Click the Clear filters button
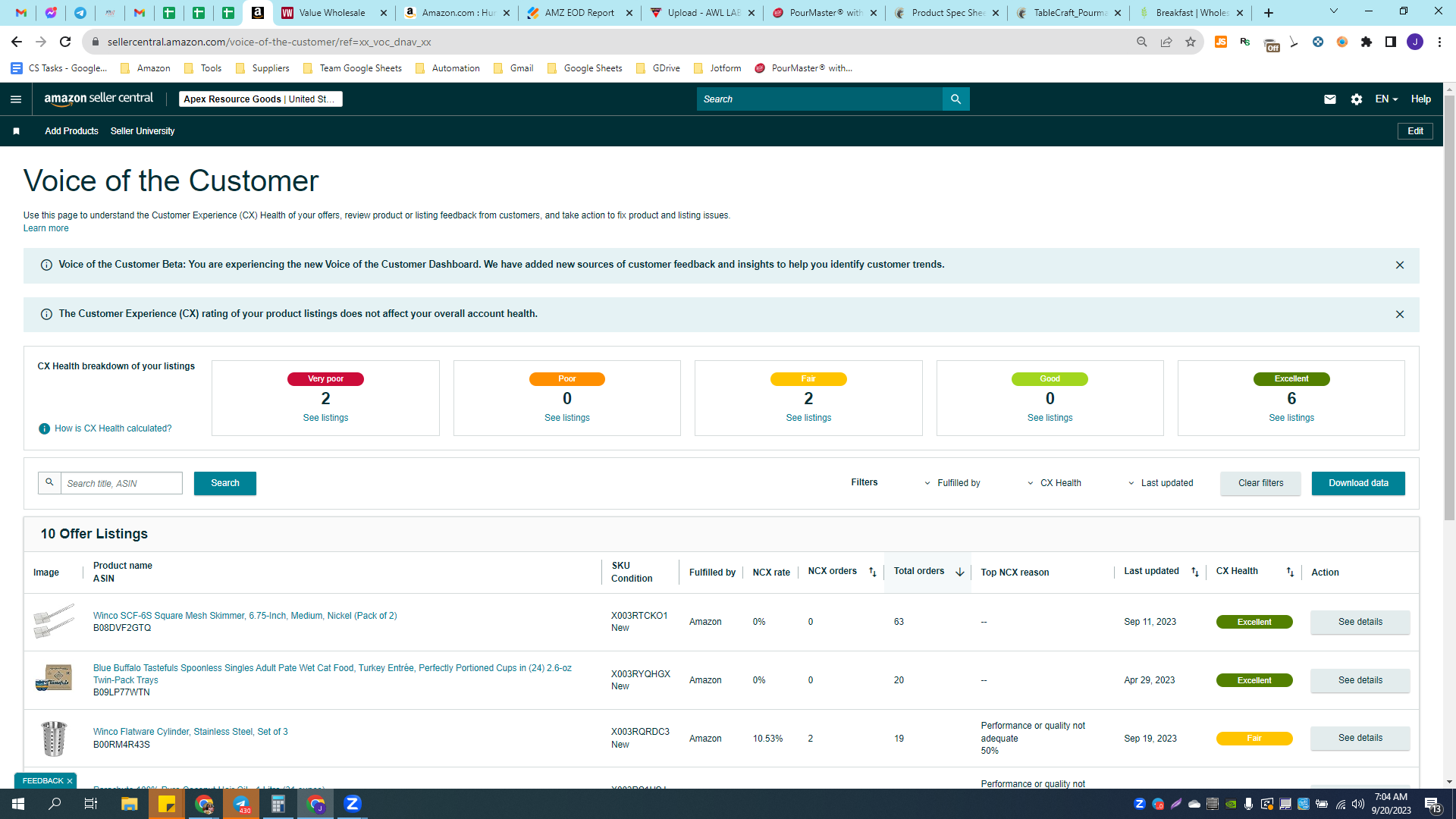Screen dimensions: 1456x819 (1260, 484)
